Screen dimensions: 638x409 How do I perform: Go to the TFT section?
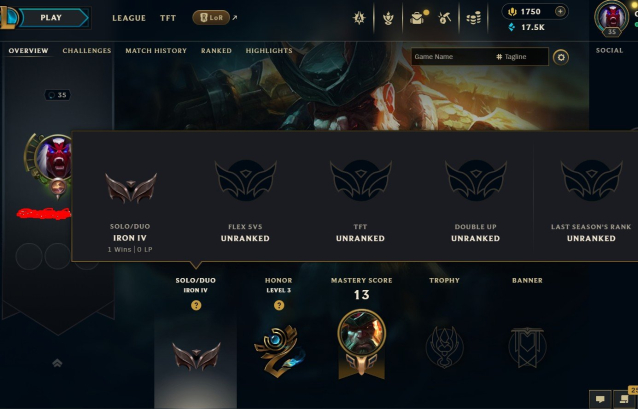pos(168,18)
